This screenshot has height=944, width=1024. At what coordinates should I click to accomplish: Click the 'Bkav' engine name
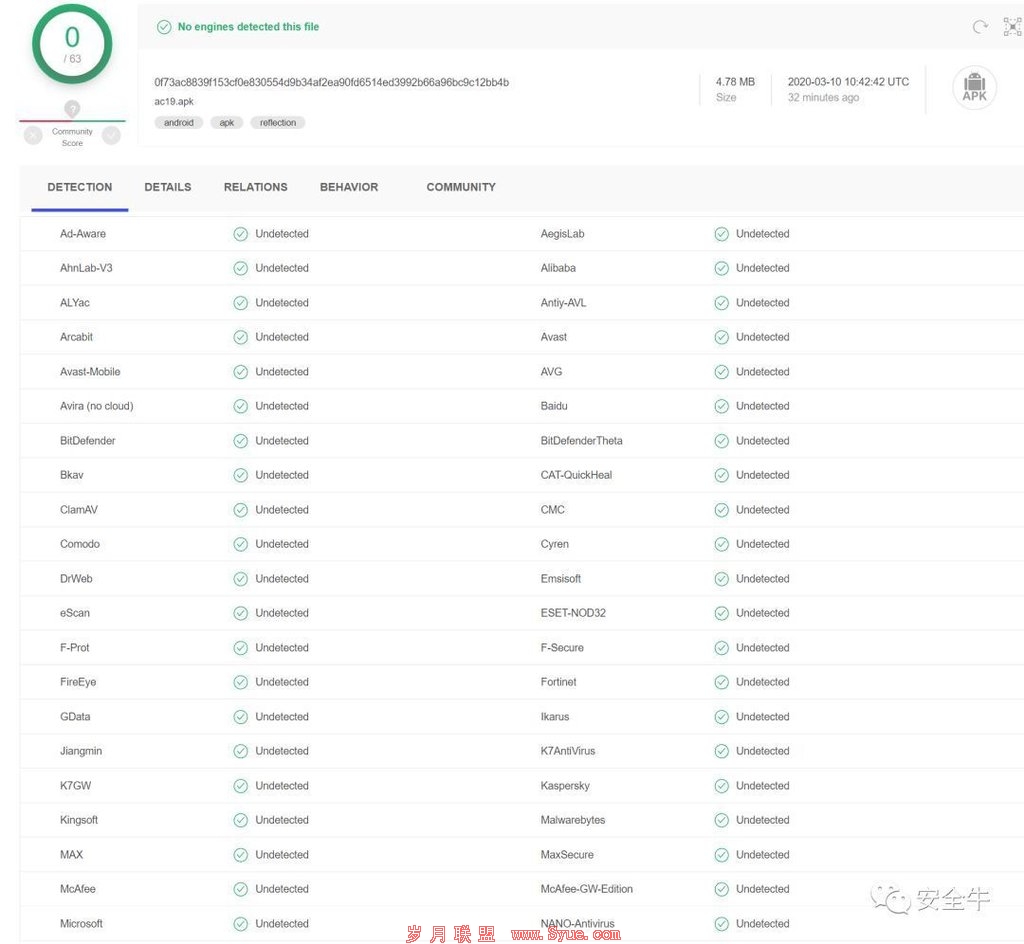(72, 475)
